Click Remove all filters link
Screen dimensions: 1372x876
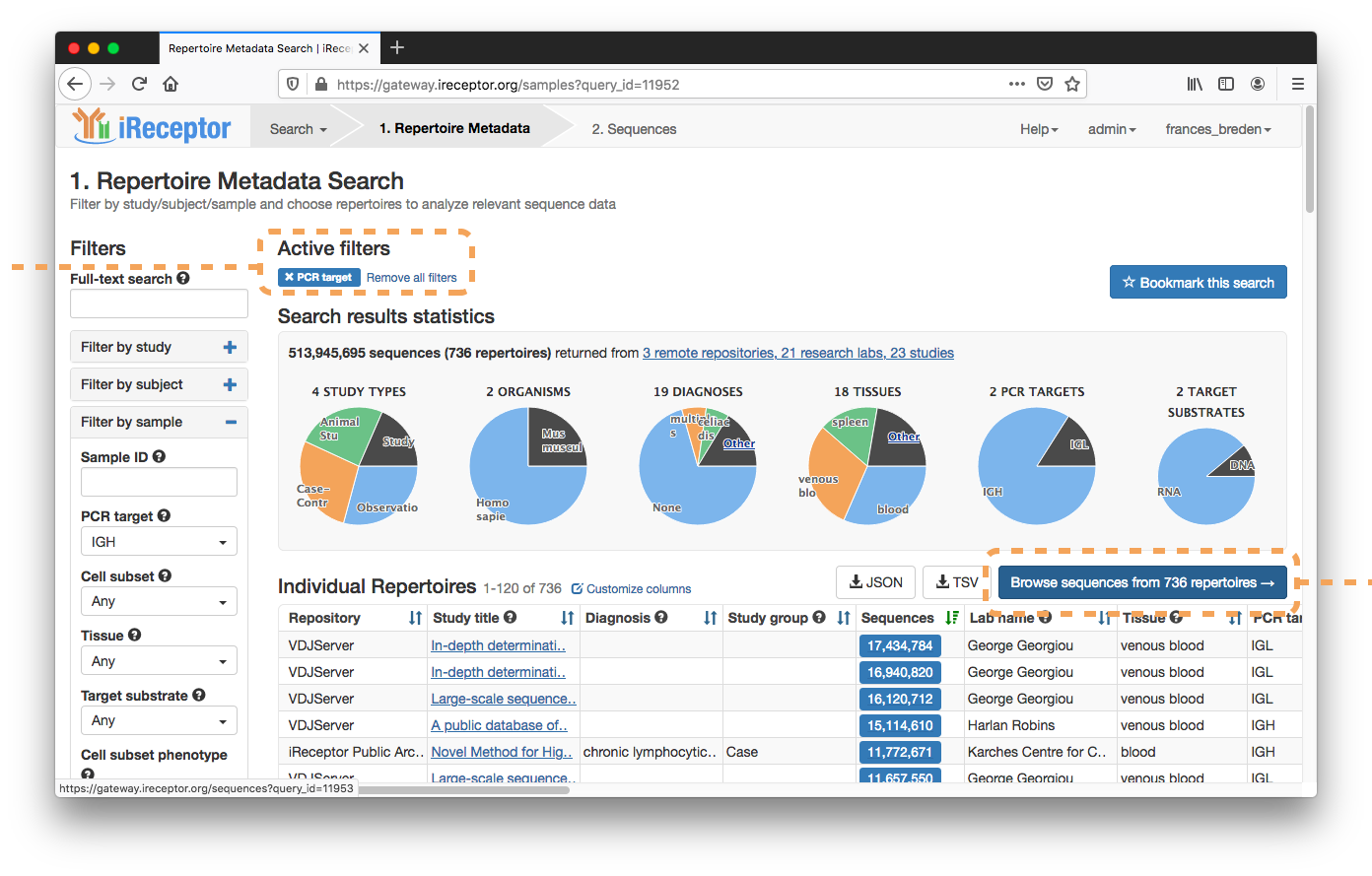coord(412,278)
